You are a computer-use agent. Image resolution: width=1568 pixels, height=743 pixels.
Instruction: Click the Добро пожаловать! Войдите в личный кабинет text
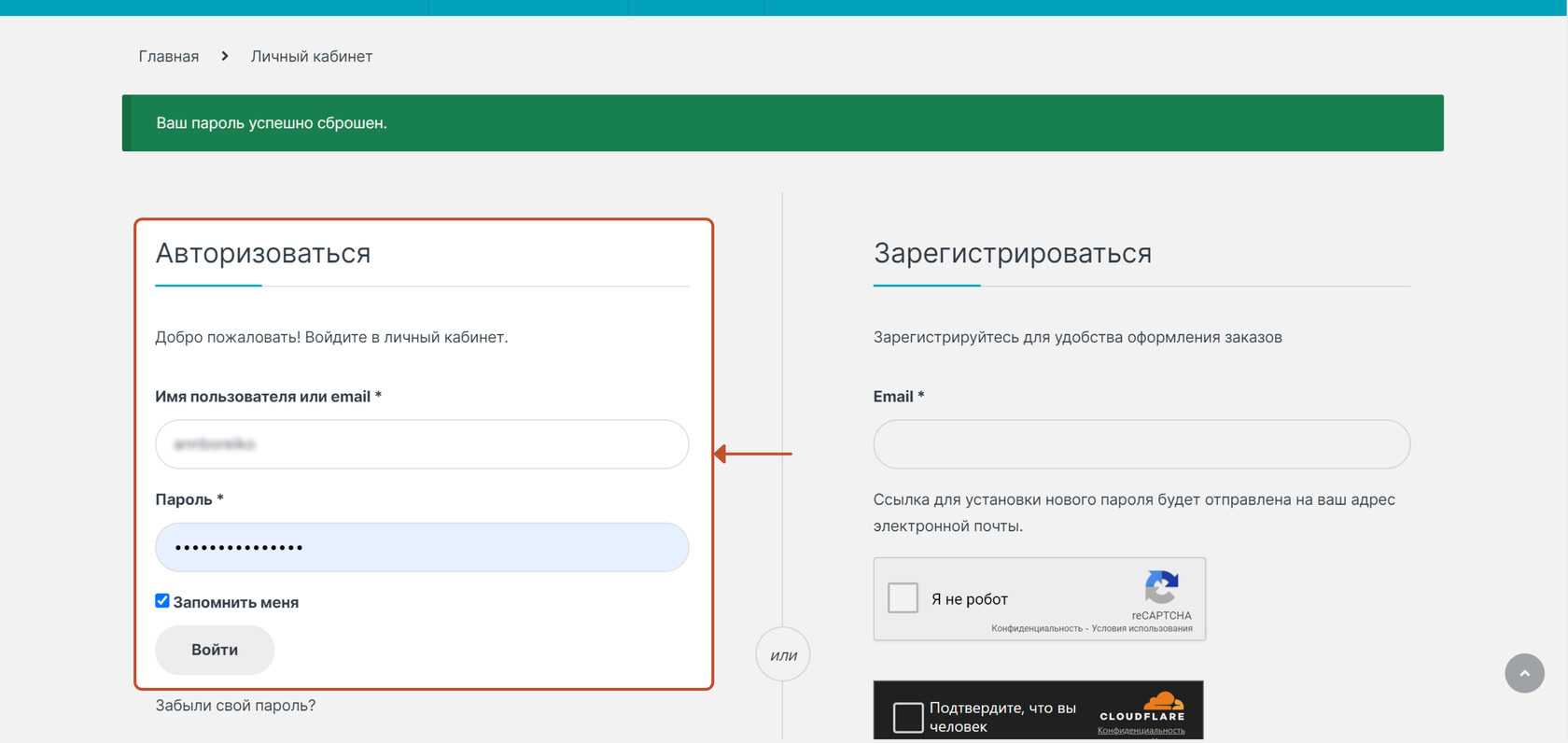tap(331, 337)
